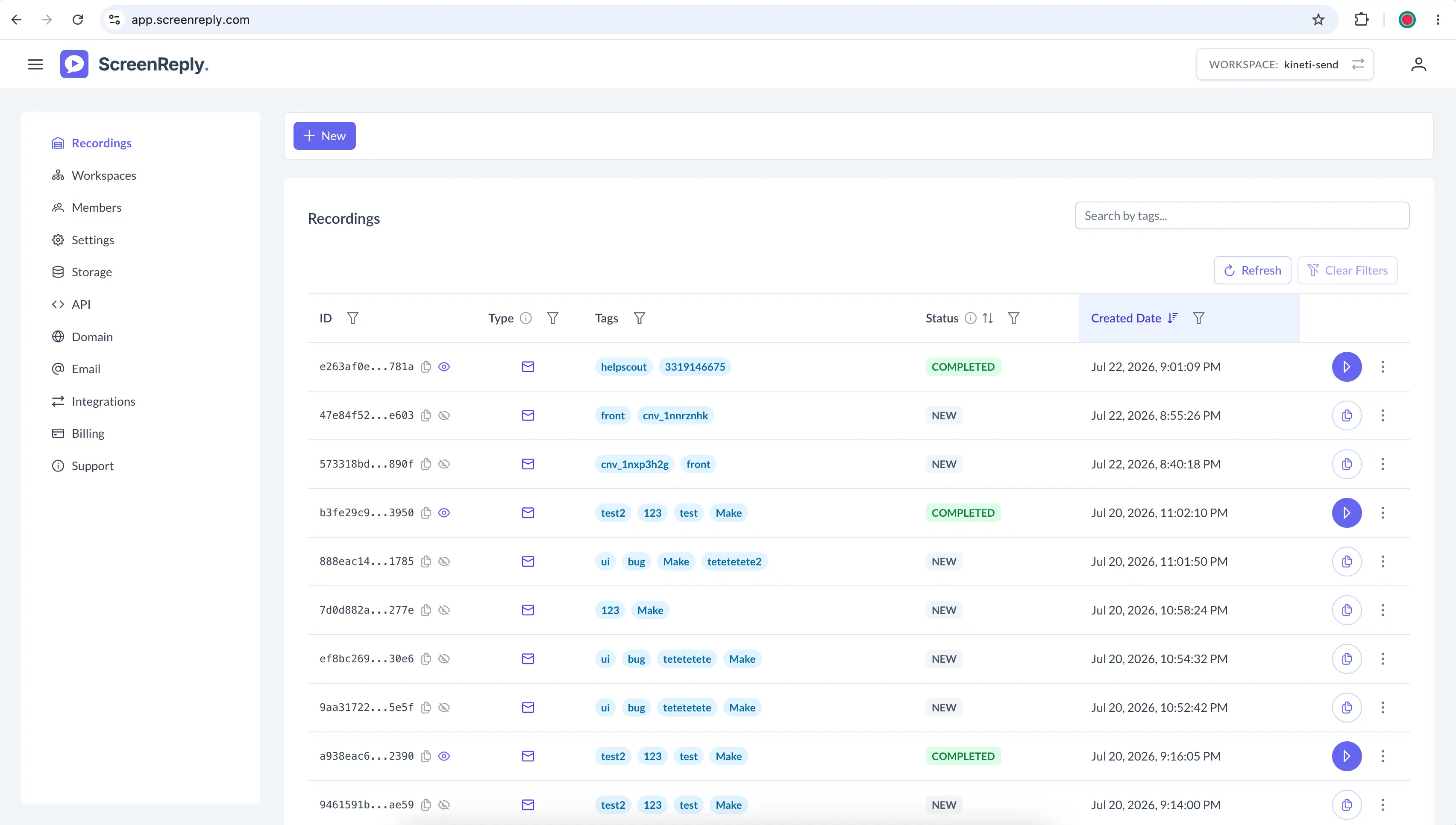Copy ID 9461591b...ae59
The height and width of the screenshot is (825, 1456).
(426, 805)
